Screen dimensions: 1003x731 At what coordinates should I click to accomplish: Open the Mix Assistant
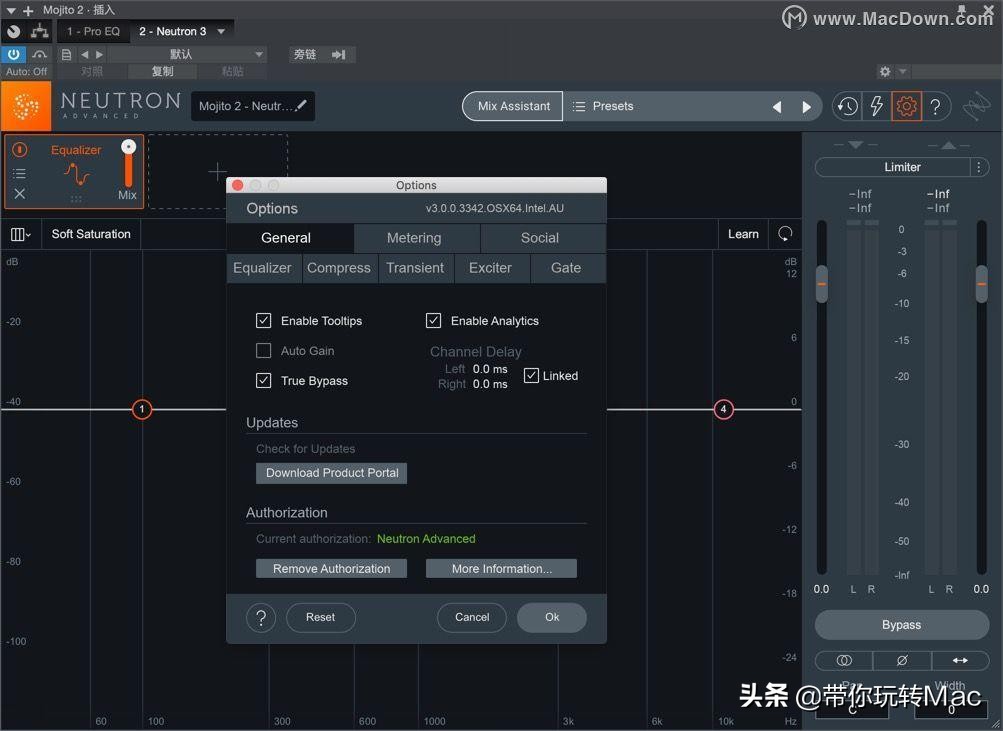[511, 105]
